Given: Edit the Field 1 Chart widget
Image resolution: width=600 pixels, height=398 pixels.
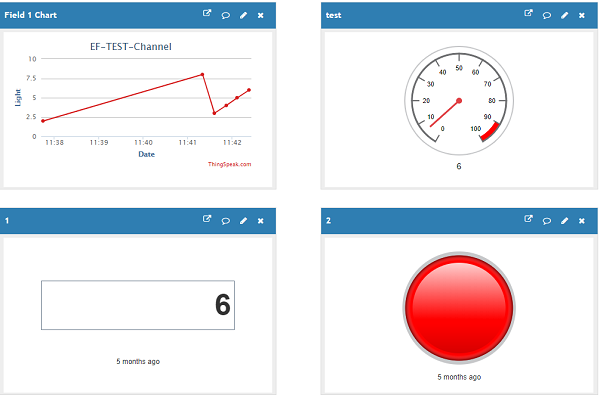Looking at the screenshot, I should click(x=243, y=15).
